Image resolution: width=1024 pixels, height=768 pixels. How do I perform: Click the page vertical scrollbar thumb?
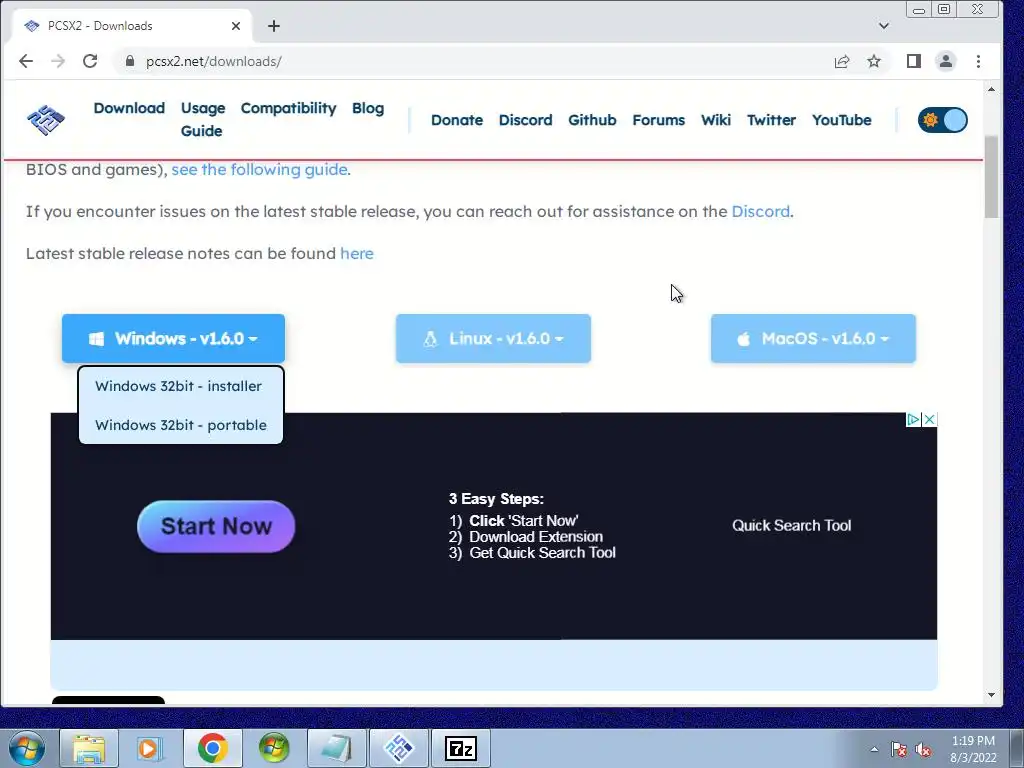(x=991, y=176)
